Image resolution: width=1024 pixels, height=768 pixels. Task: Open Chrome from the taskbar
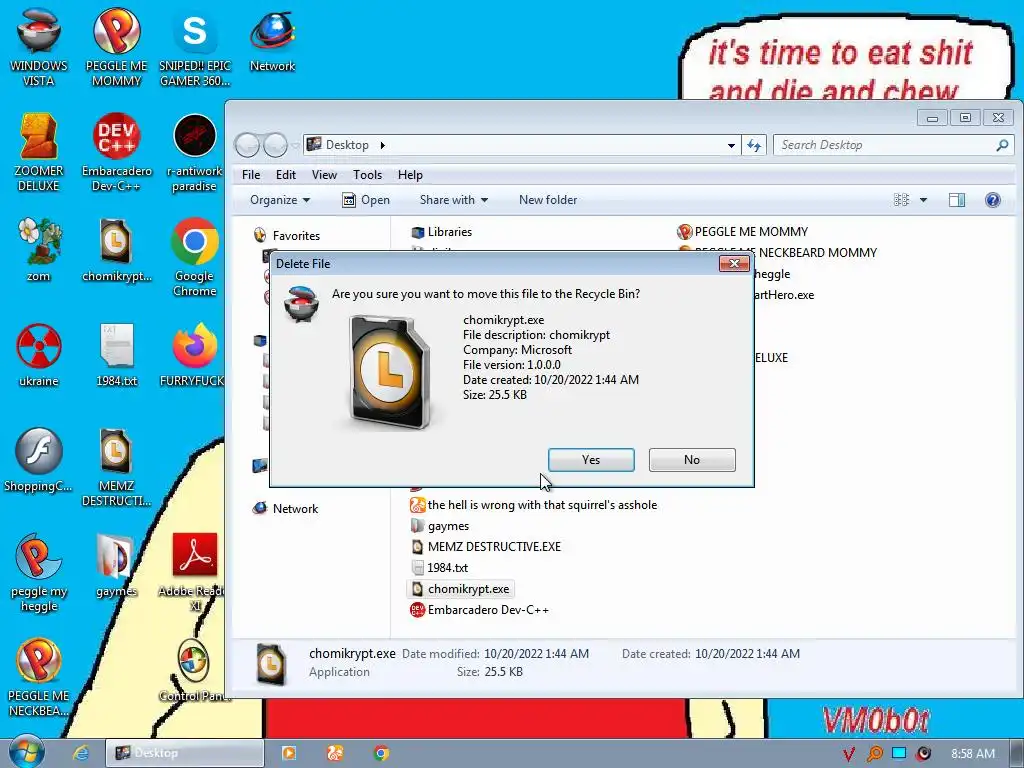click(x=381, y=753)
